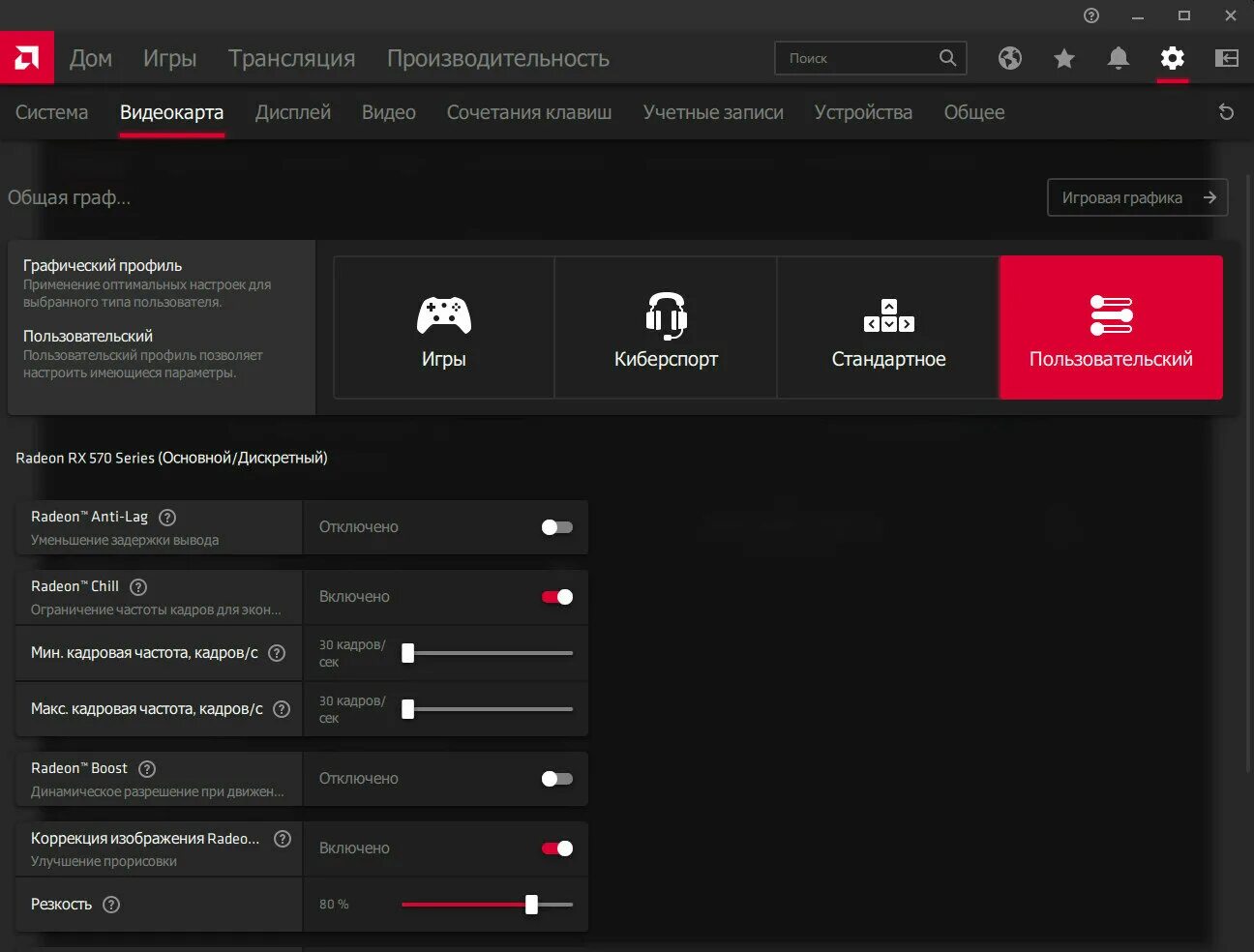Screen dimensions: 1254x952
Task: Adjust the maximum frame rate slider
Action: (488, 709)
